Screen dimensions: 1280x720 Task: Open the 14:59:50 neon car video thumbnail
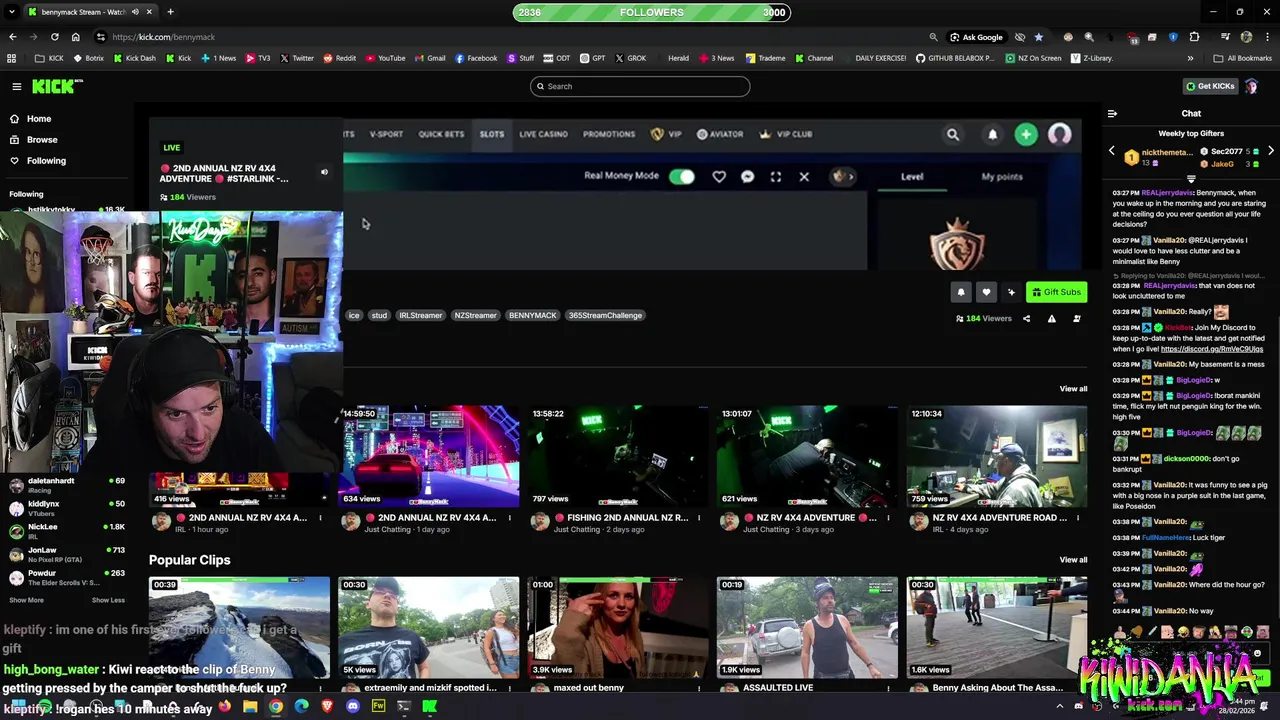429,456
